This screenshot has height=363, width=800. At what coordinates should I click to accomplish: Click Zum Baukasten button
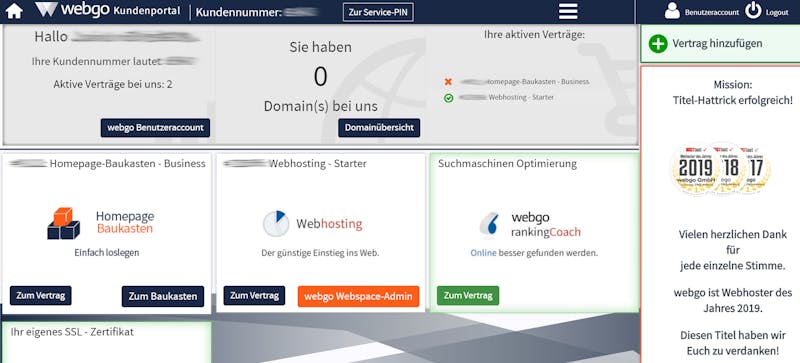163,296
